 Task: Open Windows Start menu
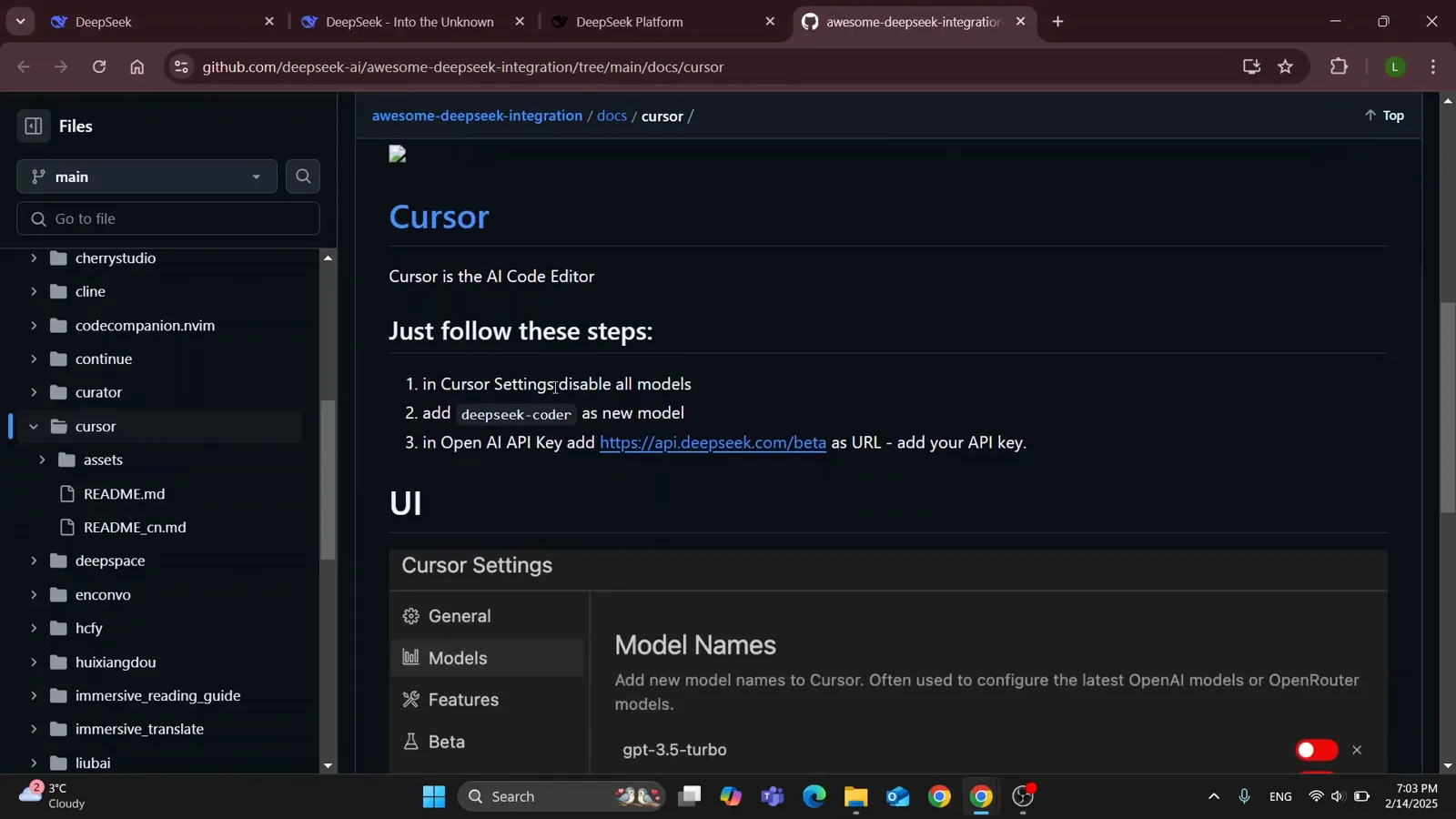434,797
